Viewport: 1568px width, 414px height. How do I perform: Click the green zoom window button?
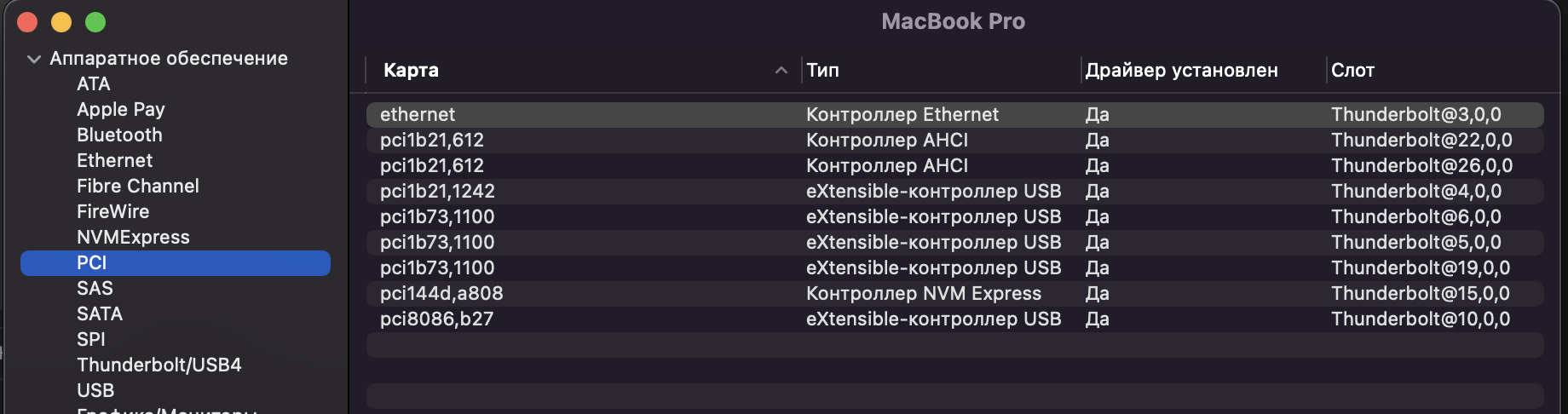[x=95, y=22]
